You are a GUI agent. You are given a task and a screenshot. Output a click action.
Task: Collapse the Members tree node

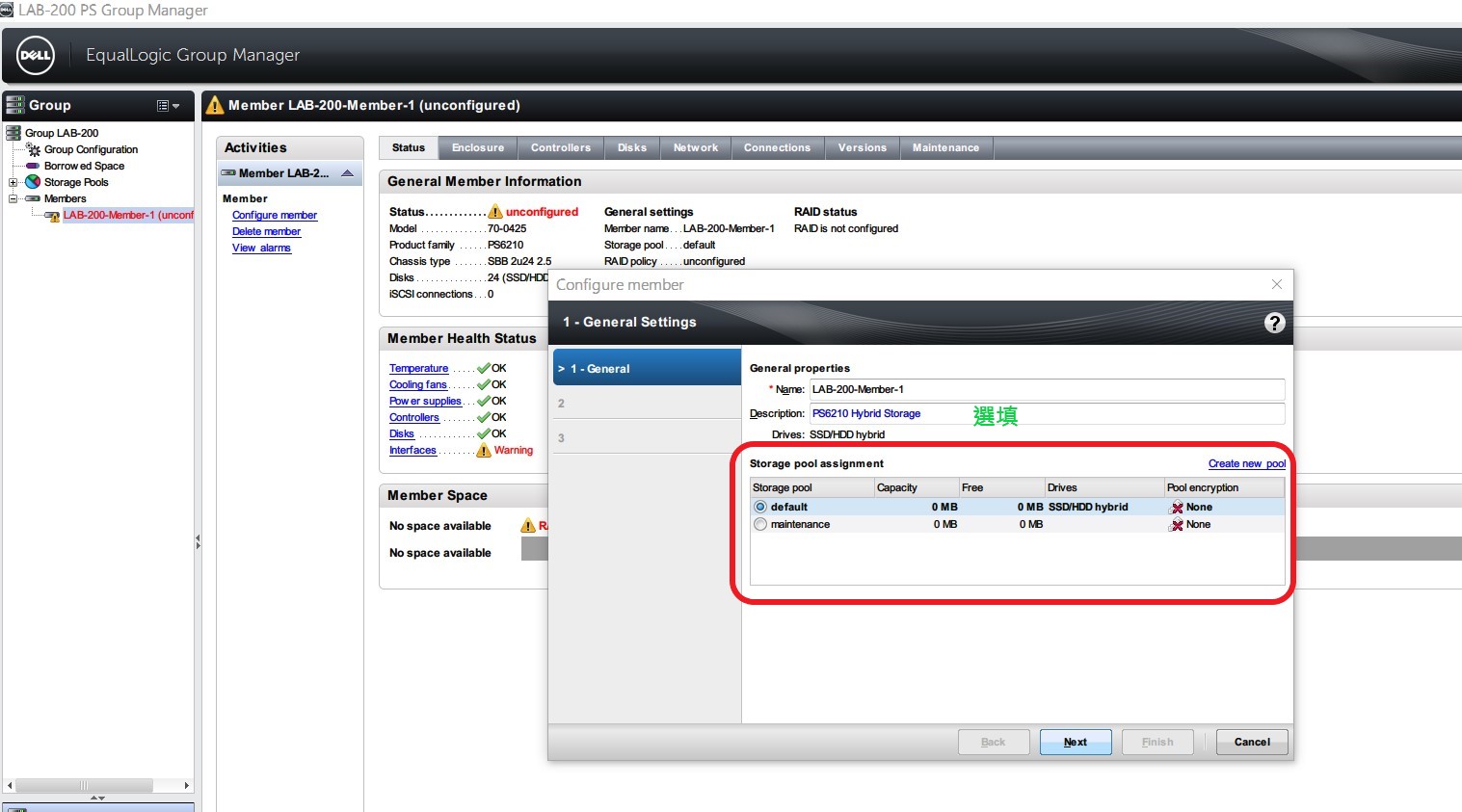[13, 198]
